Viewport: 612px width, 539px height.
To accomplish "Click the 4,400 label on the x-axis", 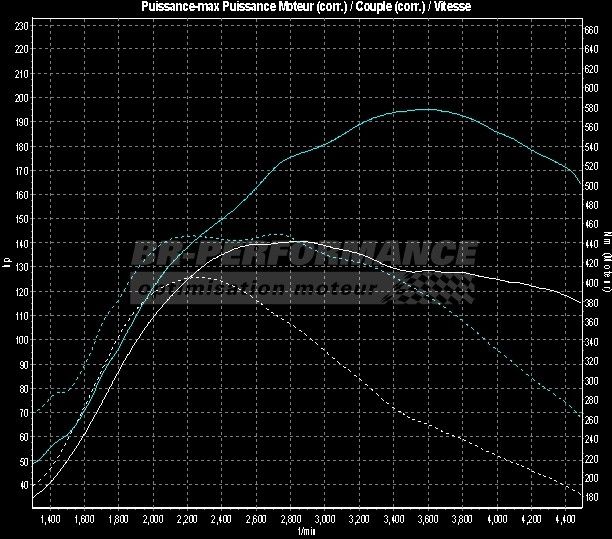I will [x=565, y=520].
